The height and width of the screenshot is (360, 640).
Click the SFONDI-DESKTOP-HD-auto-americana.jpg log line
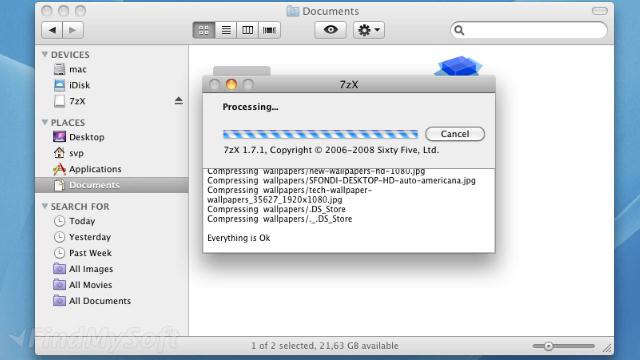coord(341,180)
